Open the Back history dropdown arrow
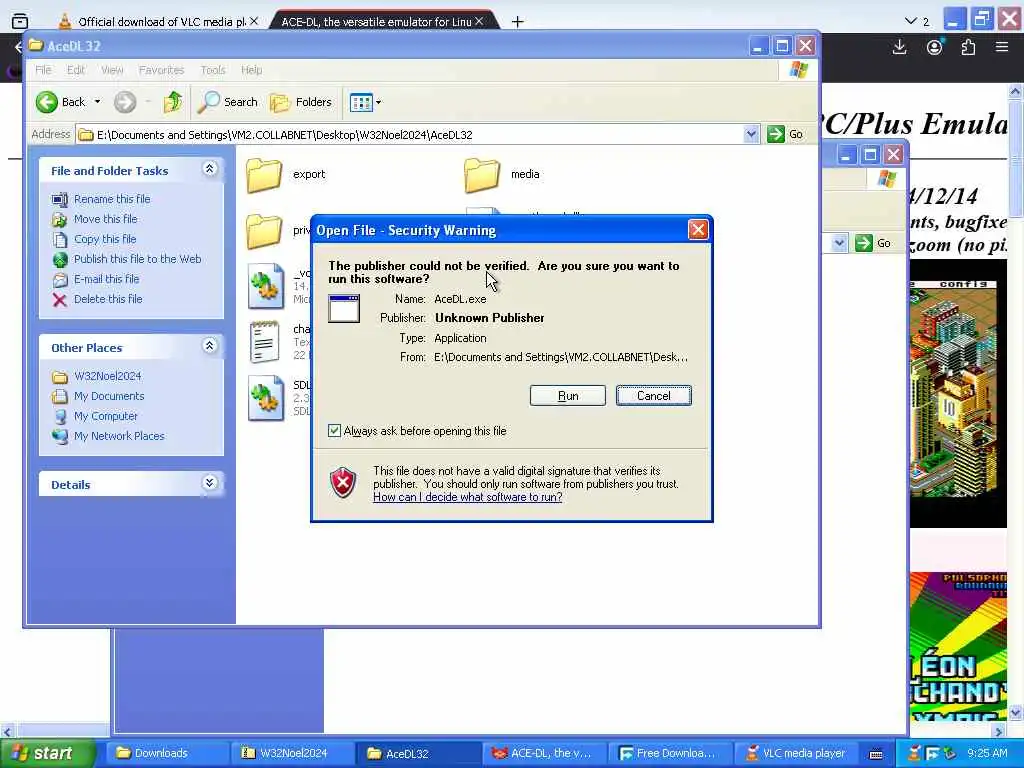The height and width of the screenshot is (768, 1024). (97, 102)
